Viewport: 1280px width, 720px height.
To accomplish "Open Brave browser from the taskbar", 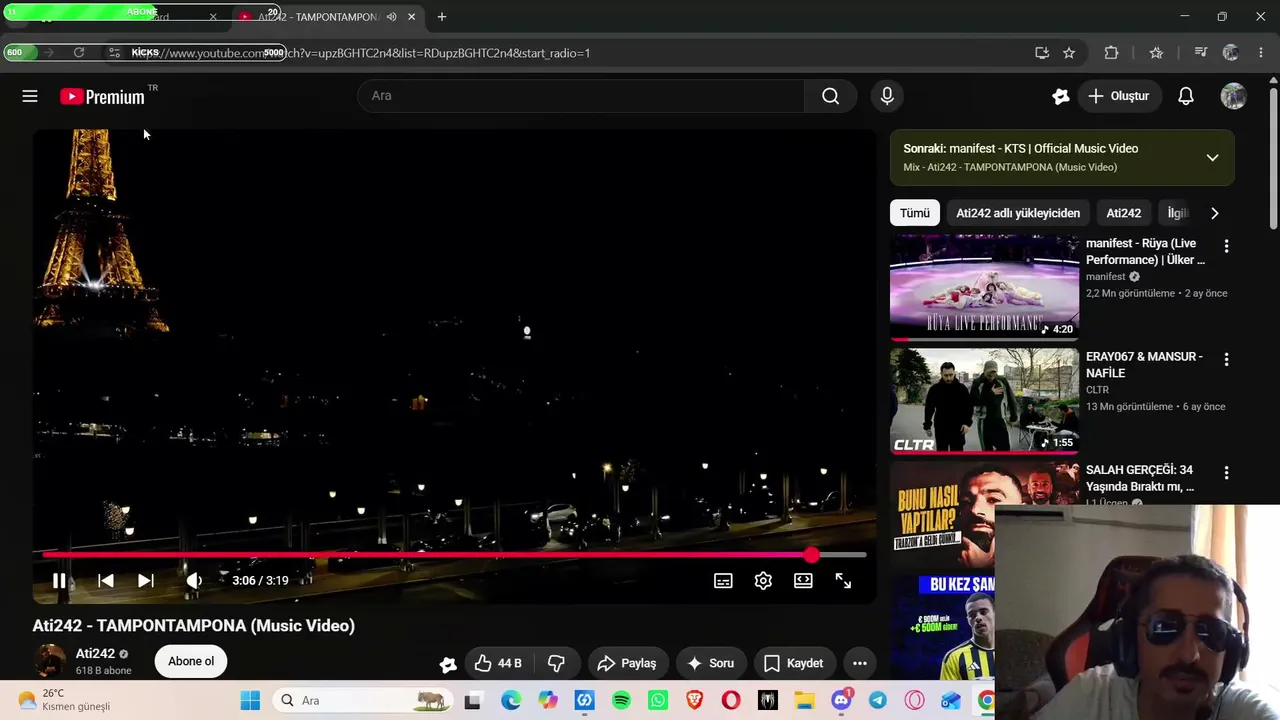I will [694, 700].
